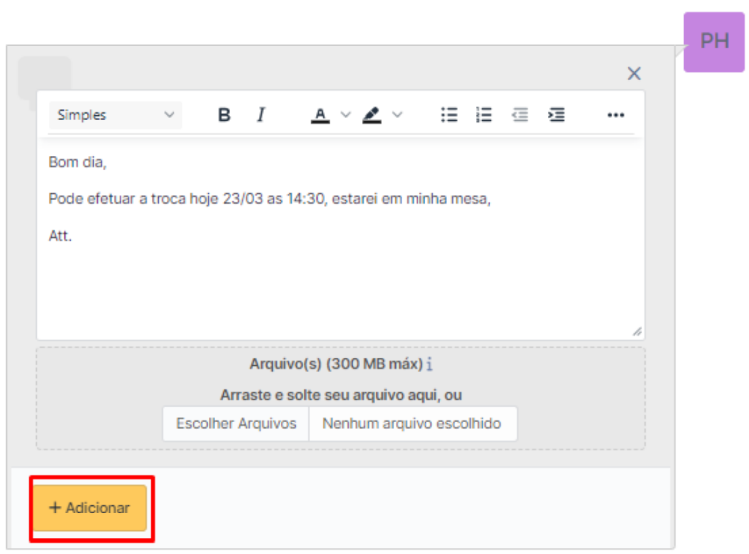The image size is (749, 554).
Task: Apply italic formatting
Action: click(x=261, y=115)
